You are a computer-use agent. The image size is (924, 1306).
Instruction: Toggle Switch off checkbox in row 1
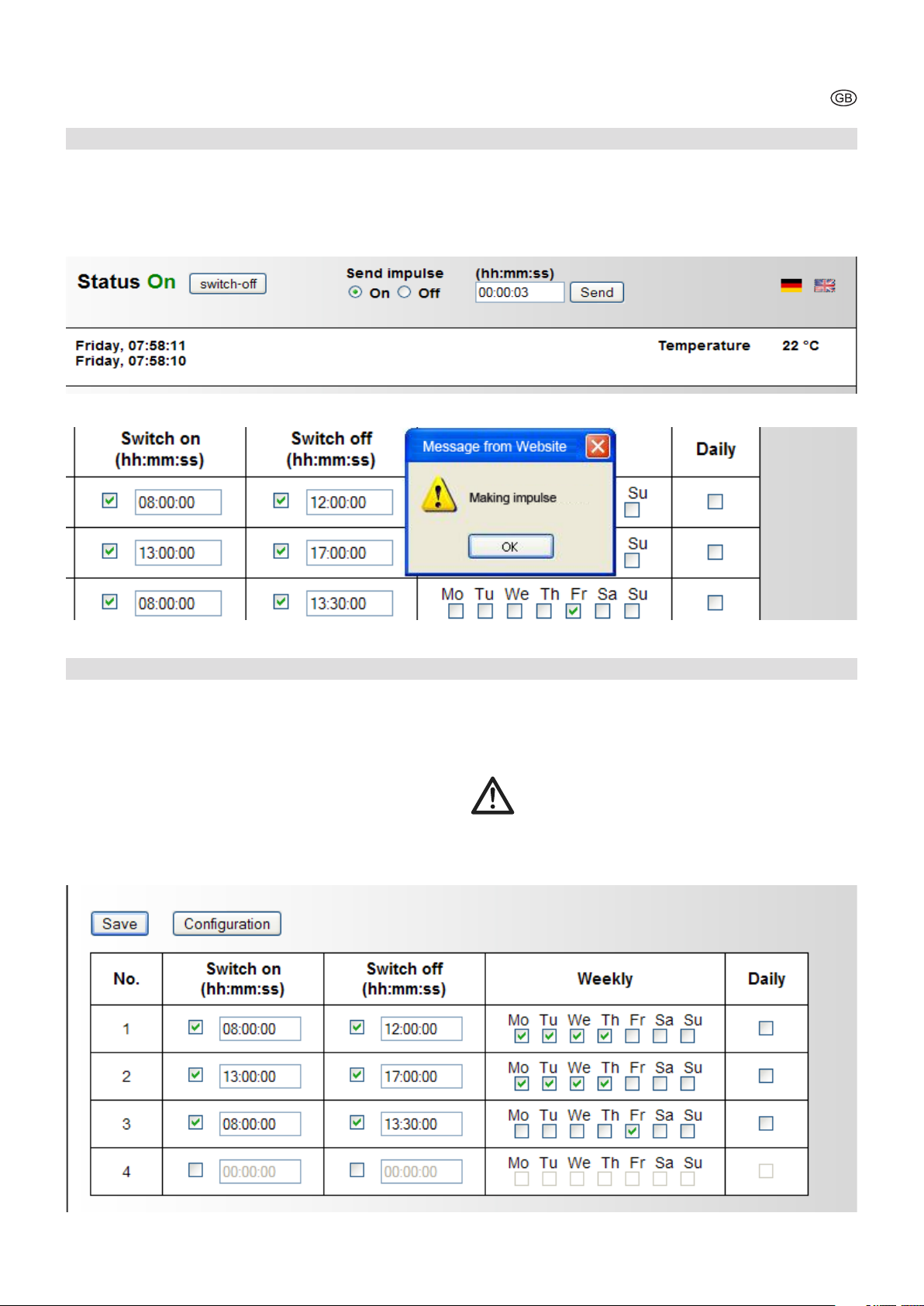(357, 1027)
